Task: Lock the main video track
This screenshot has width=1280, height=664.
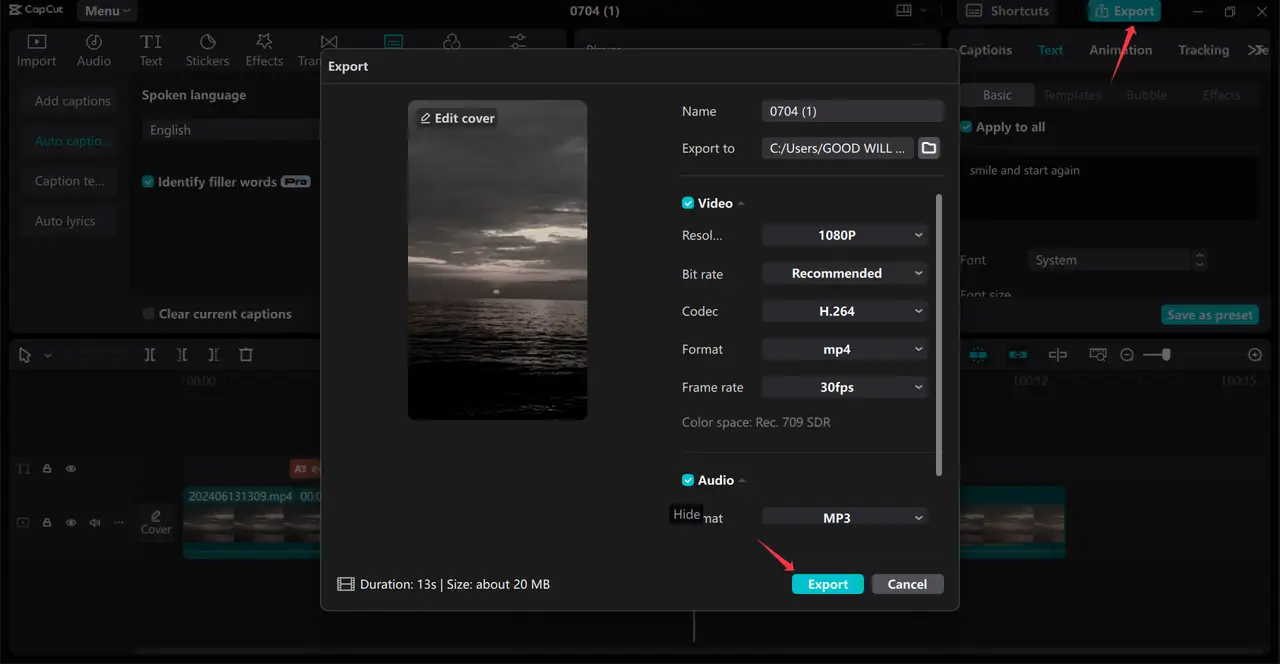Action: (47, 522)
